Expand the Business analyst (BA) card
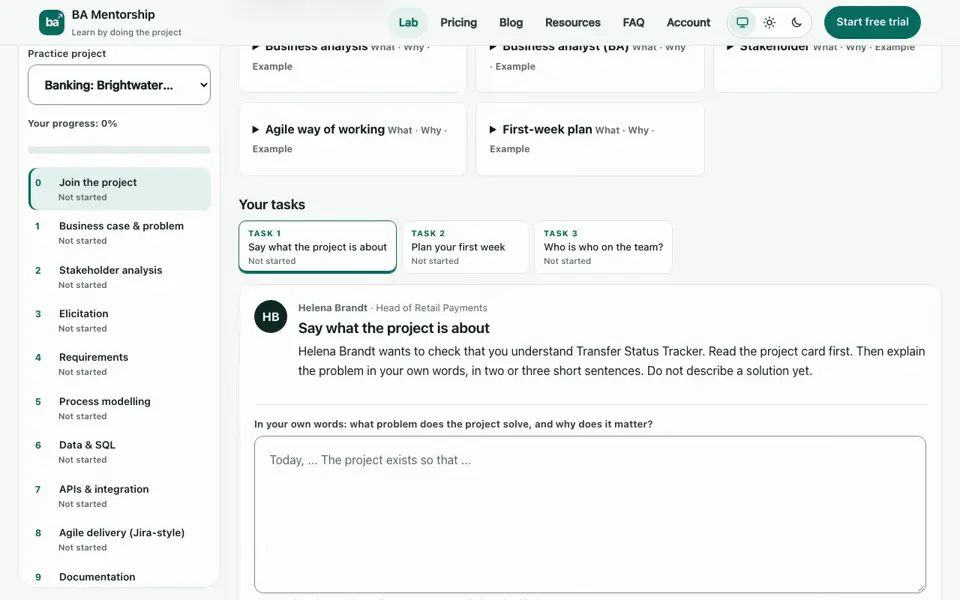Image resolution: width=960 pixels, height=600 pixels. [x=590, y=67]
